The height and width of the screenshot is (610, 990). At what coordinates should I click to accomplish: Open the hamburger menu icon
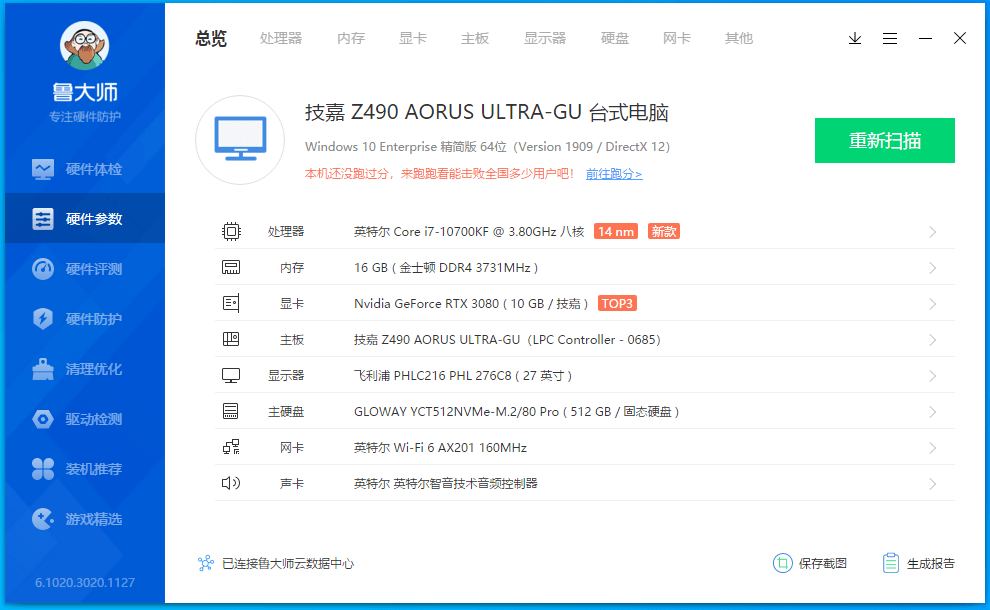point(890,38)
